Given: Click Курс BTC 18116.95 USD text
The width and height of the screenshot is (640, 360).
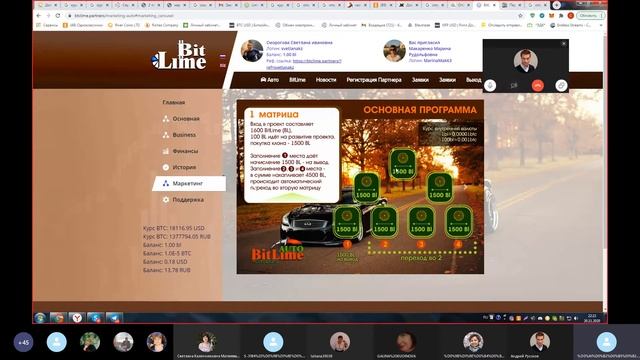Looking at the screenshot, I should (173, 228).
